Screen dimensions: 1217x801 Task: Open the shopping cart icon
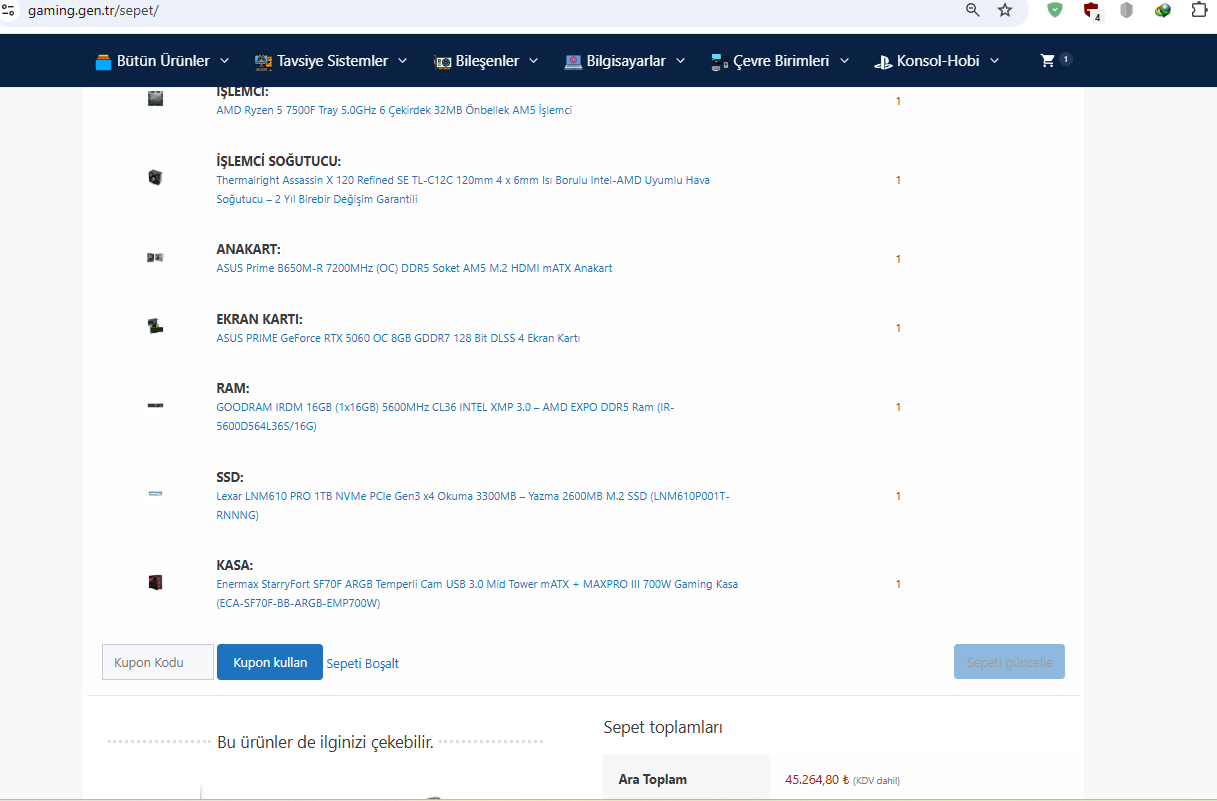(1048, 61)
